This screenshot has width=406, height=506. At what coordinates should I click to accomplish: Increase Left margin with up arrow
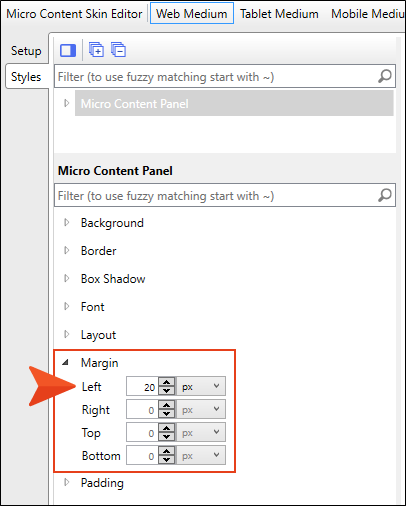166,382
